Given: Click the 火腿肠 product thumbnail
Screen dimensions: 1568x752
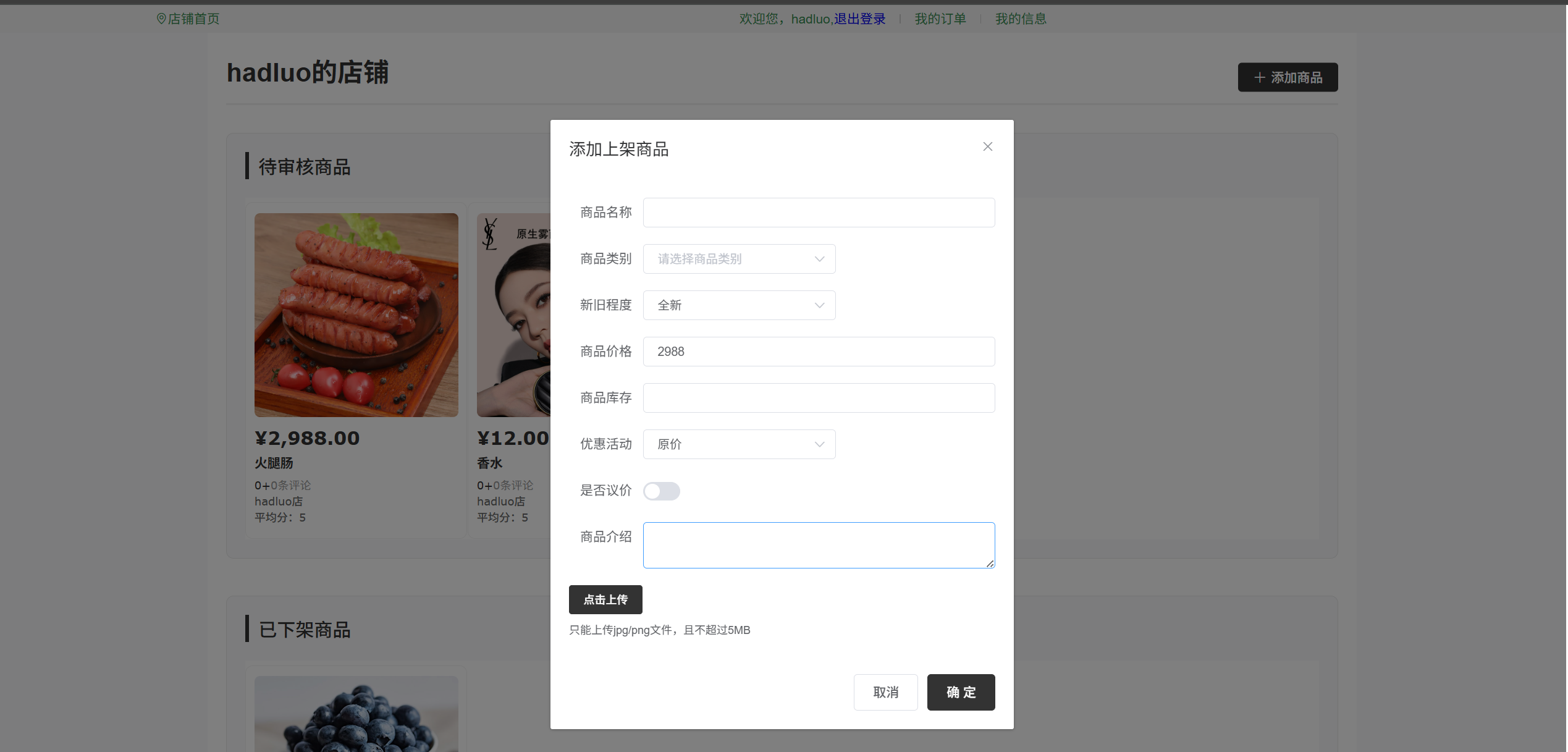Looking at the screenshot, I should point(356,315).
